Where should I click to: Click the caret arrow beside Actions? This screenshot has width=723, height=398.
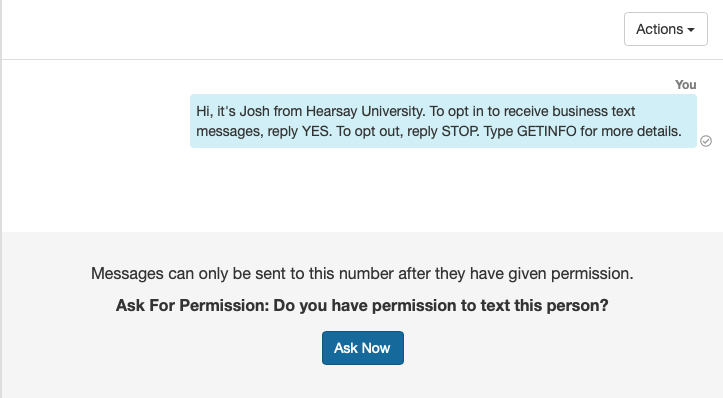tap(691, 30)
